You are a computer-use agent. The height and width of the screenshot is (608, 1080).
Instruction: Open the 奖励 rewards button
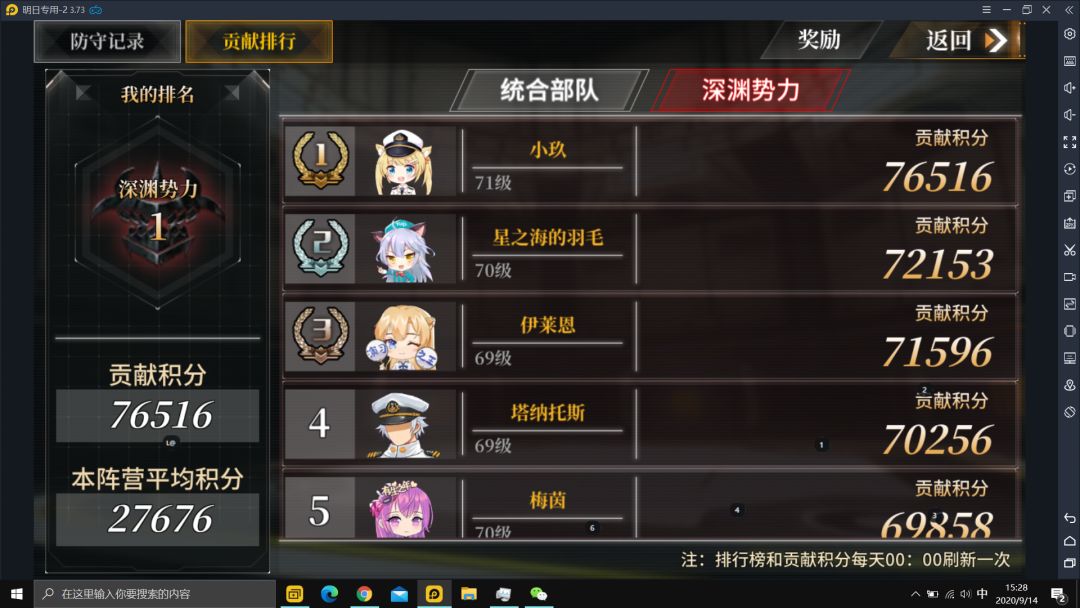[819, 40]
